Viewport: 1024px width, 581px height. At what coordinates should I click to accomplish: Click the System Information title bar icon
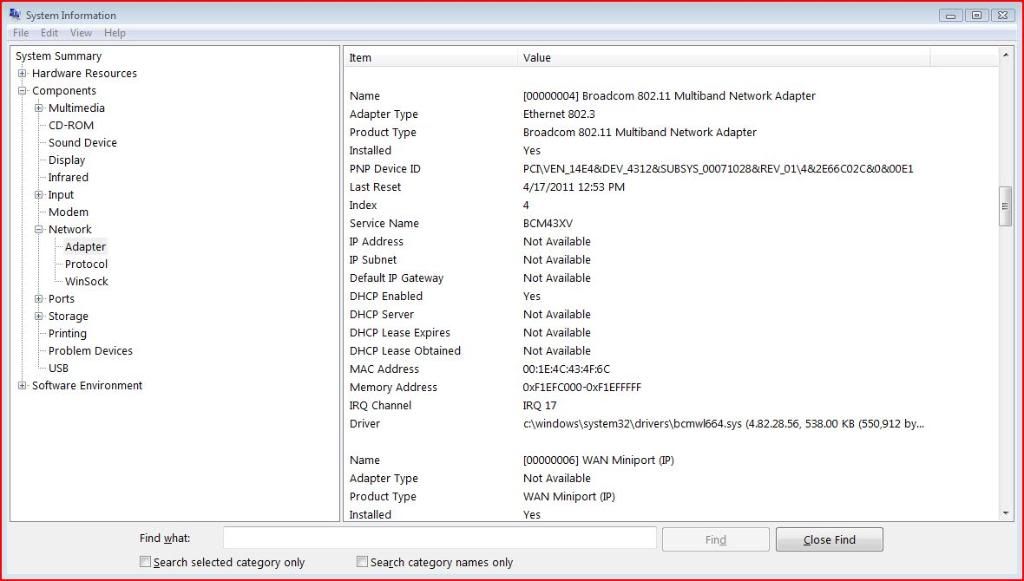(x=15, y=15)
